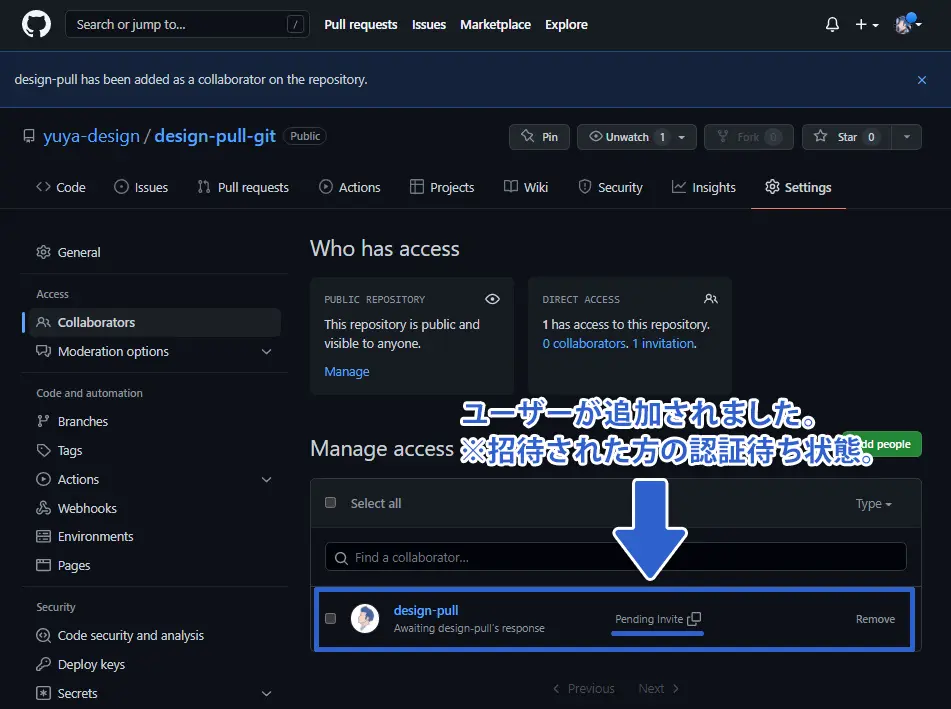Viewport: 951px width, 709px height.
Task: Open the notifications bell
Action: [832, 24]
